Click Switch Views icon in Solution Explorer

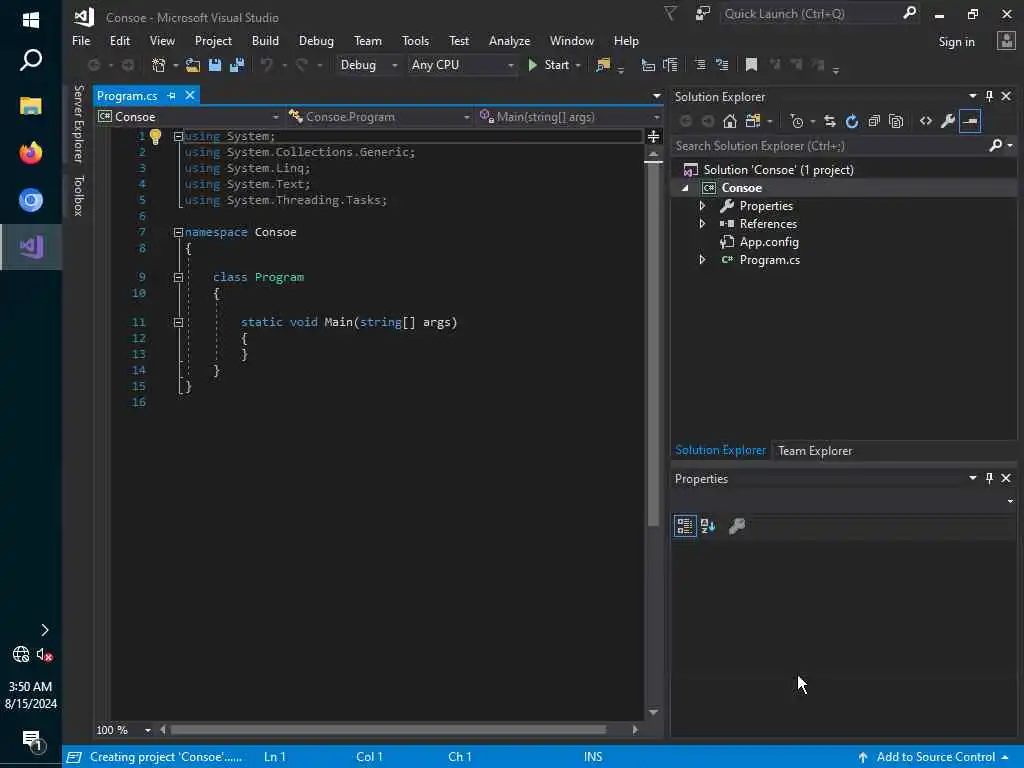point(753,121)
